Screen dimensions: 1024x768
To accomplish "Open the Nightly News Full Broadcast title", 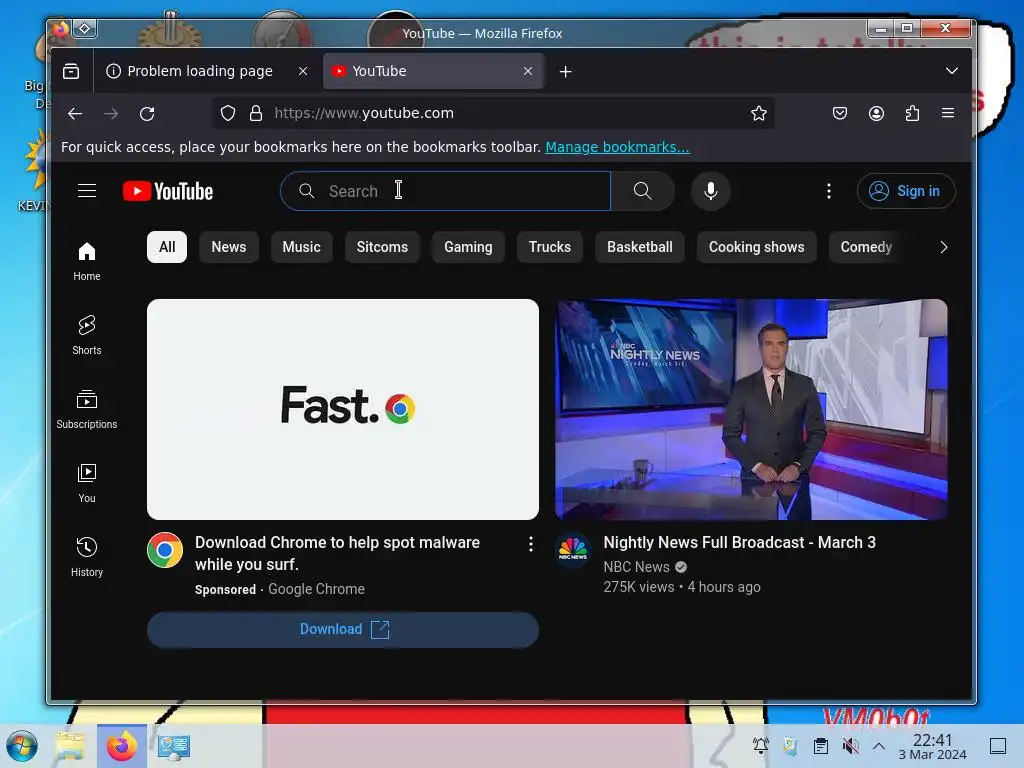I will click(739, 543).
